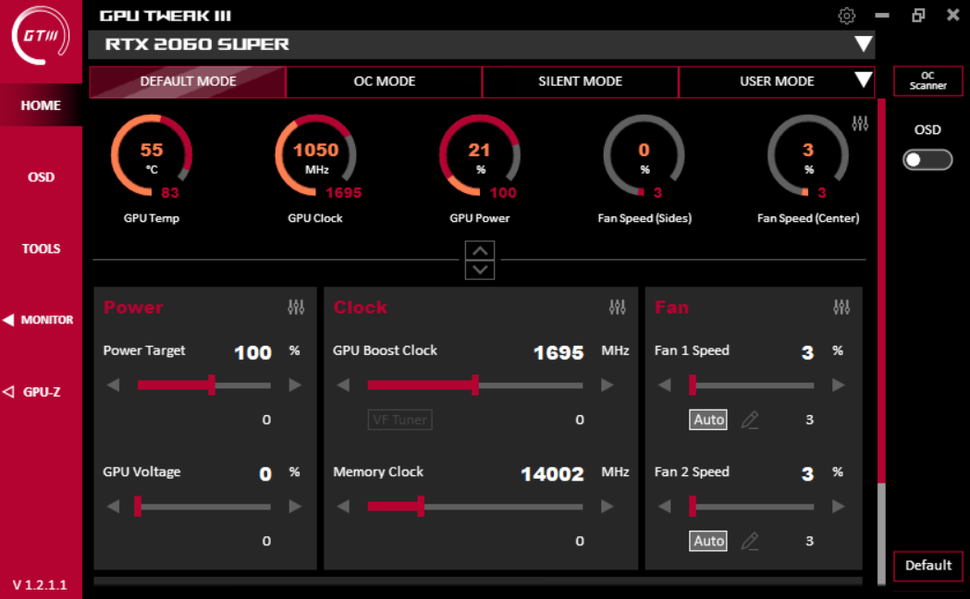Edit Fan 1 Speed curve pencil icon
This screenshot has height=599, width=970.
click(750, 420)
